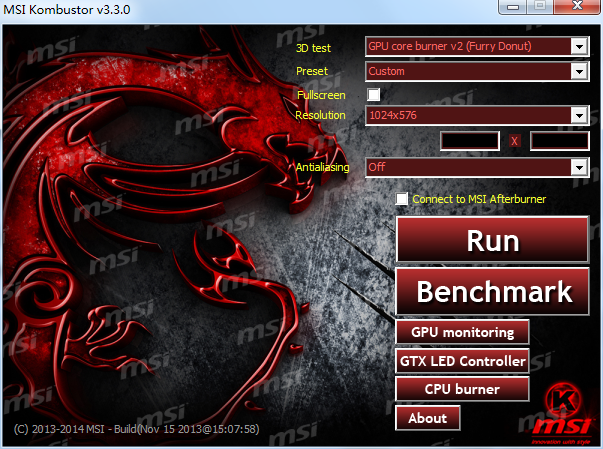Open GPU monitoring

pyautogui.click(x=462, y=332)
